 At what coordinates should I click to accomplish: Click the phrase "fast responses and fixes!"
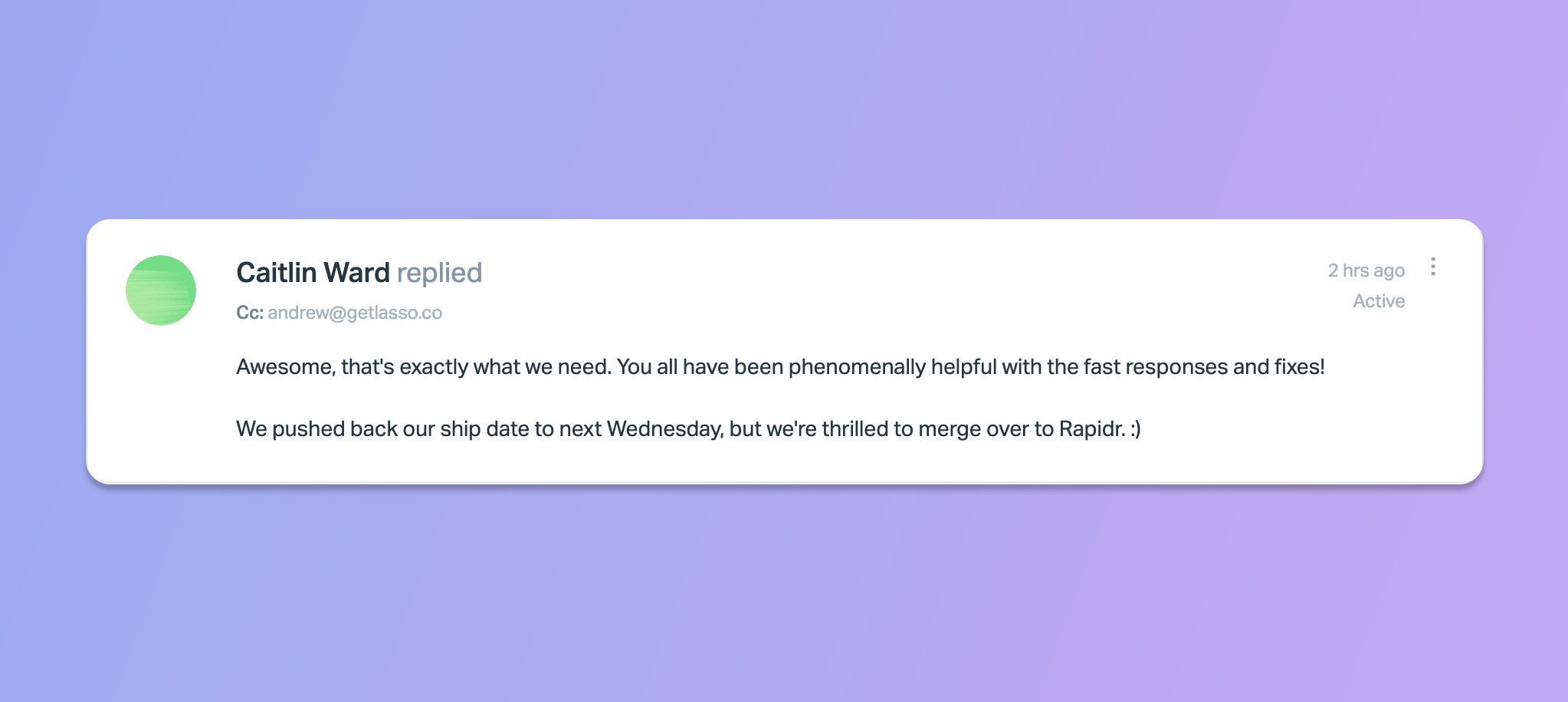1204,367
